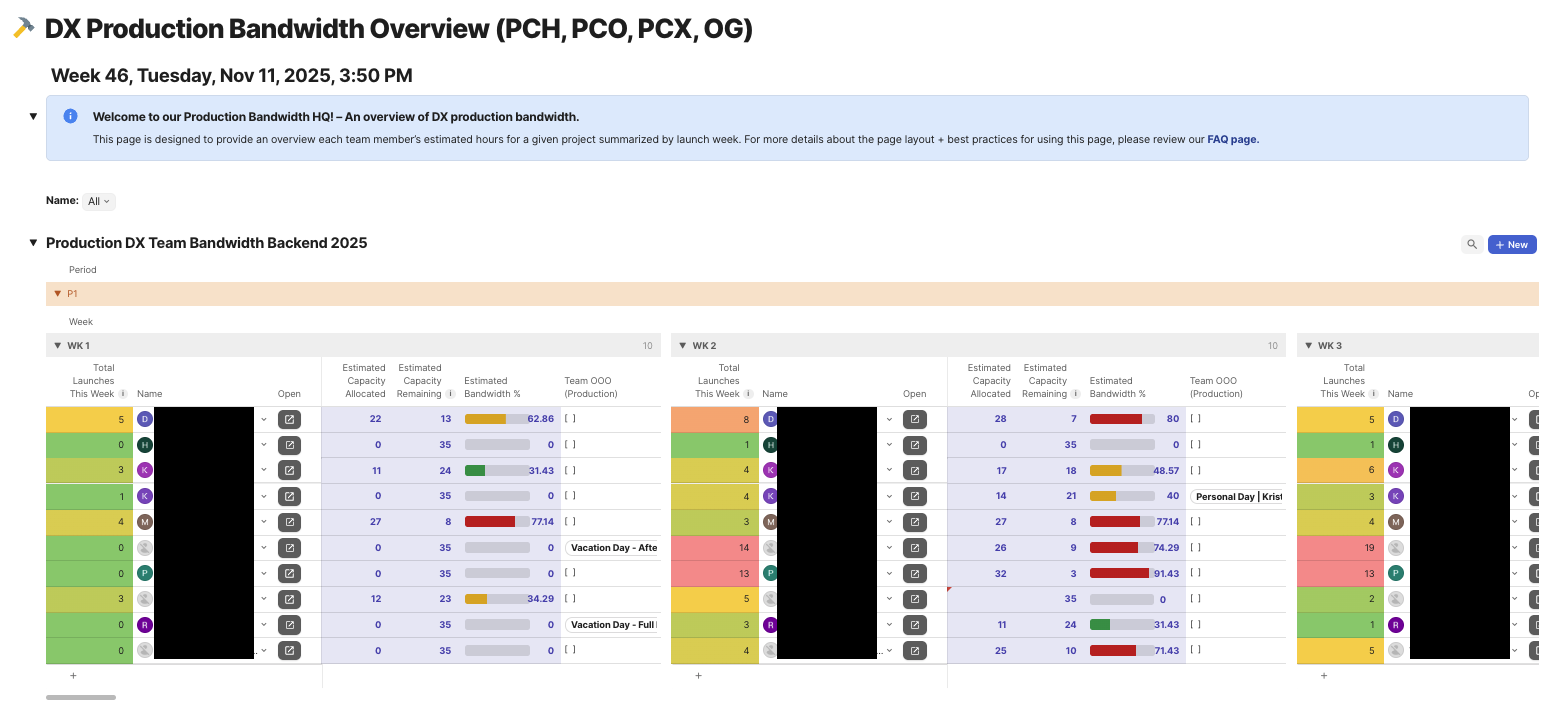Click info icon beside WK 1 Estimated Capacity Remaining
Screen dimensions: 1548x709
click(x=450, y=394)
